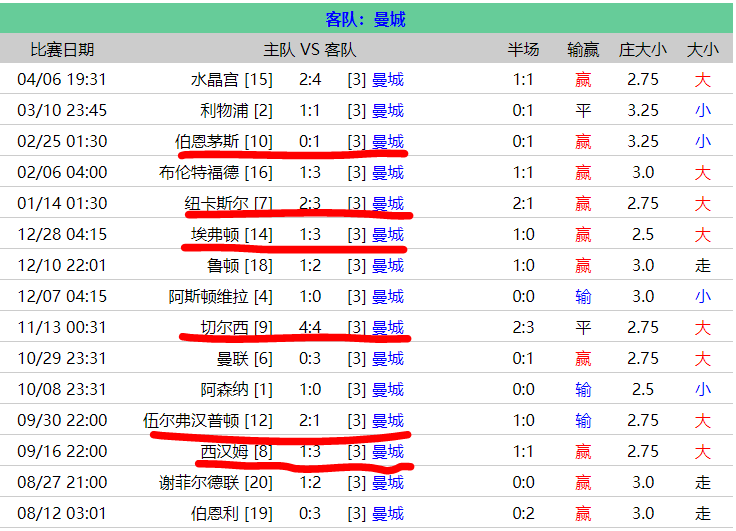Click the team name 西汉姆 [8]
The width and height of the screenshot is (736, 531).
236,452
